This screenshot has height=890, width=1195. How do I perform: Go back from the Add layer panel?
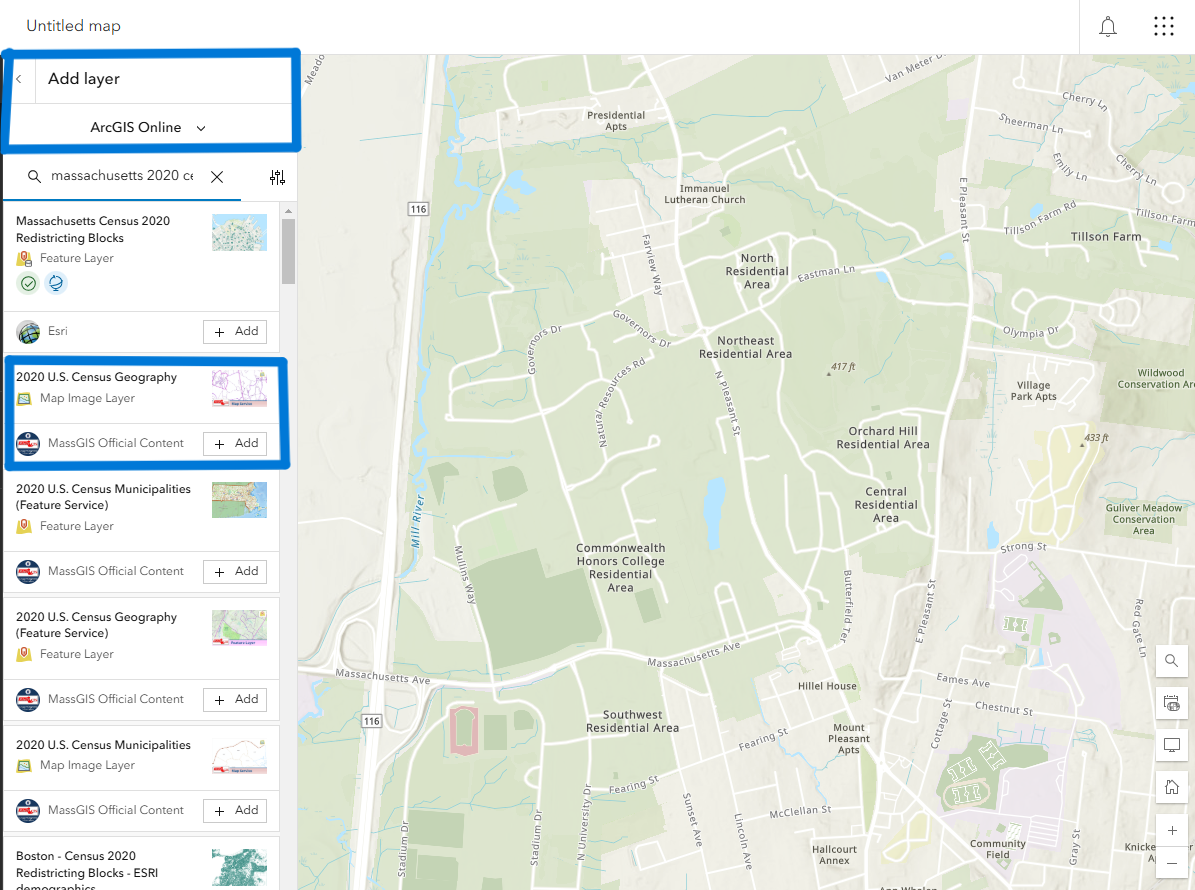[x=19, y=78]
